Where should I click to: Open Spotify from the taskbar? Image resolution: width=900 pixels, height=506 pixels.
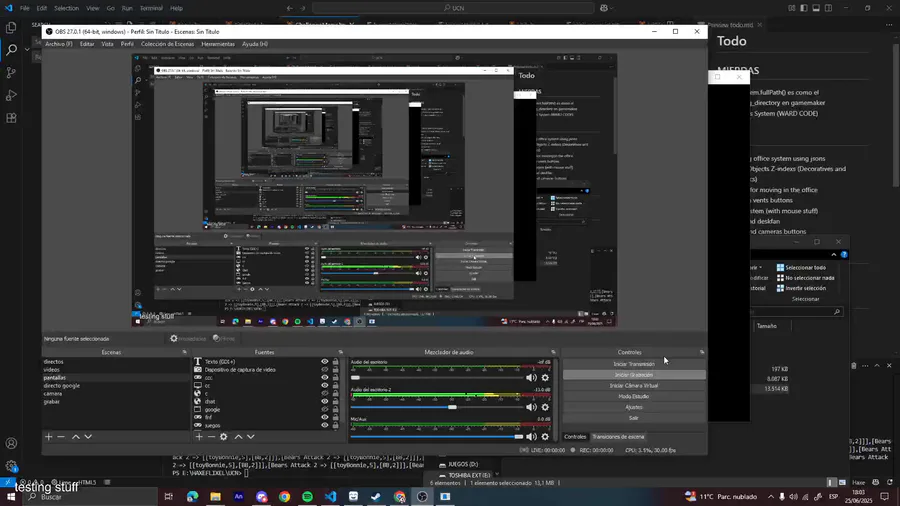point(308,496)
